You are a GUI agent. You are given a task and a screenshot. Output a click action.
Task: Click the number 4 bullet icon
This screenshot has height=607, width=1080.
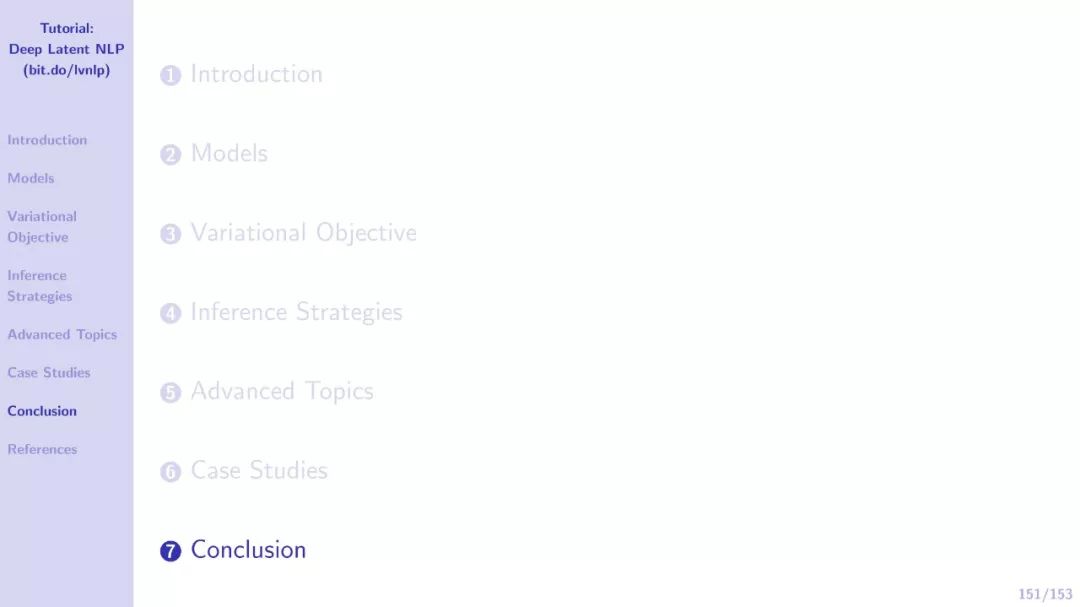coord(170,313)
